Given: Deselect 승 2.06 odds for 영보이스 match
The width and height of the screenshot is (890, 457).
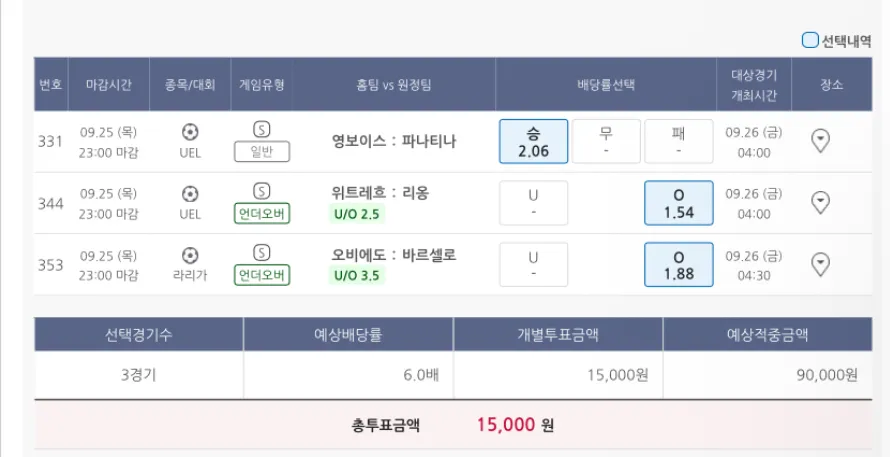Looking at the screenshot, I should pyautogui.click(x=534, y=141).
